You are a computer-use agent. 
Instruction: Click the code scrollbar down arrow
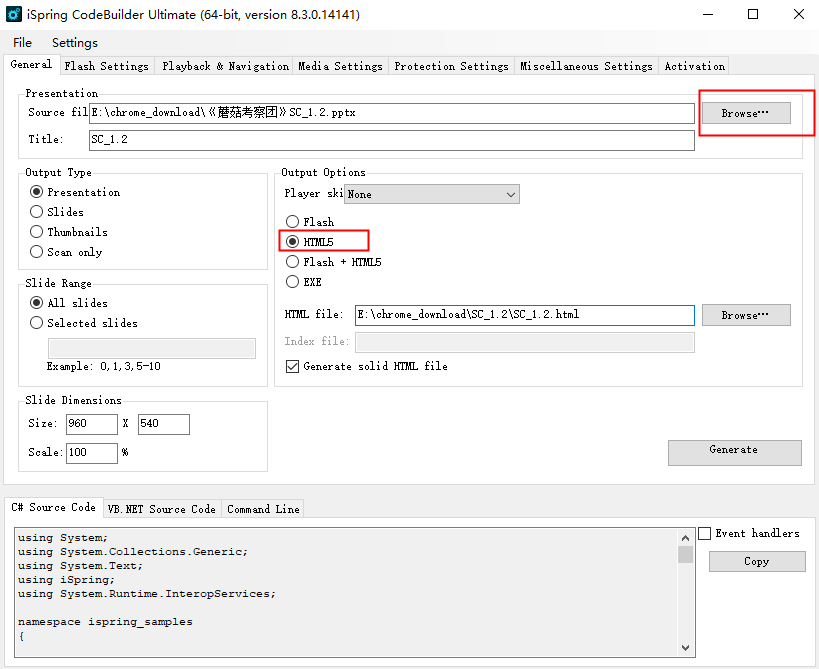[x=686, y=648]
